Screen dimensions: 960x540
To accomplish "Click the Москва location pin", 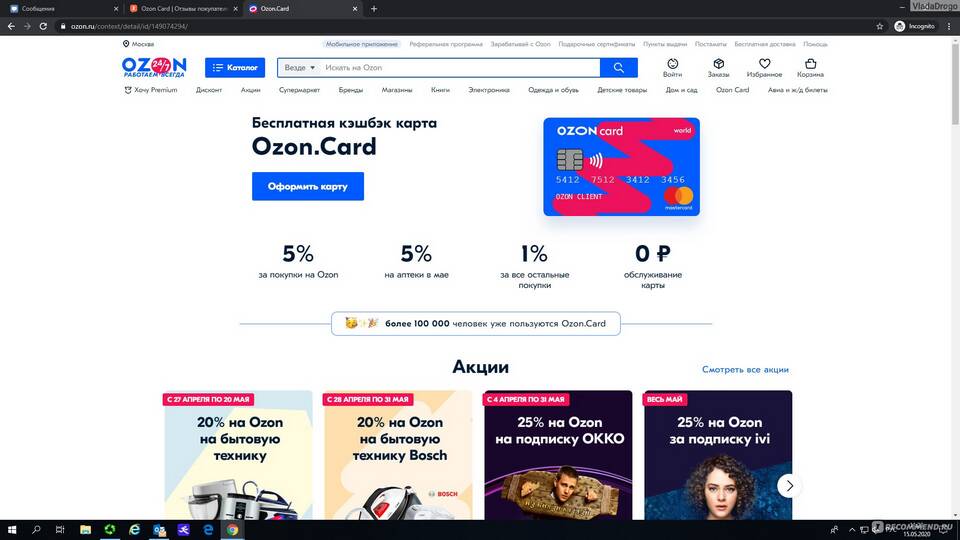I will pos(126,44).
